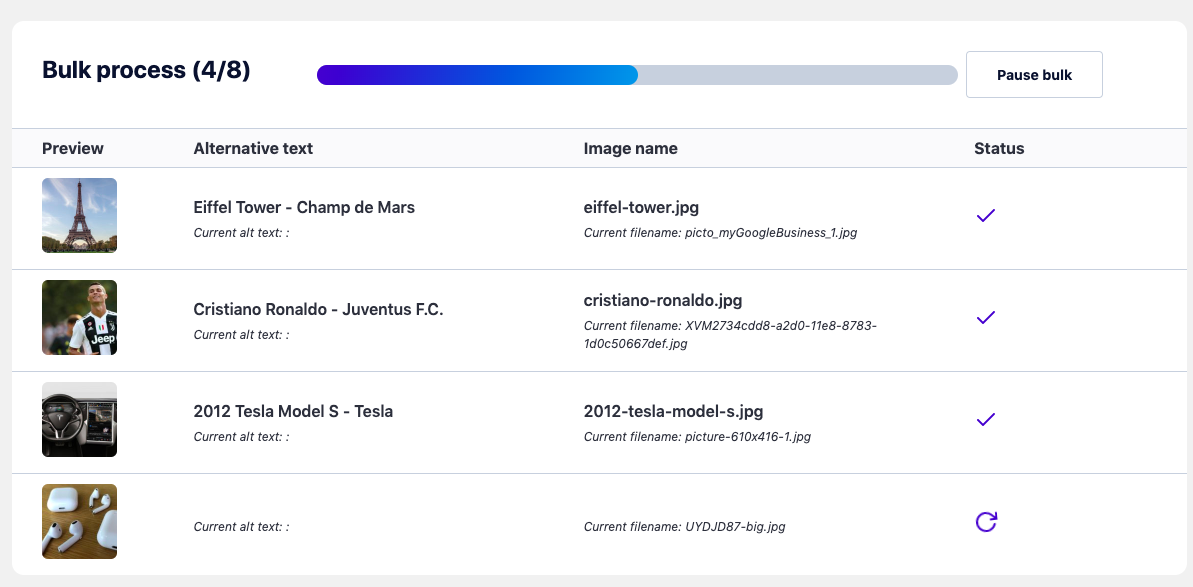Select the Preview column header

[x=73, y=148]
